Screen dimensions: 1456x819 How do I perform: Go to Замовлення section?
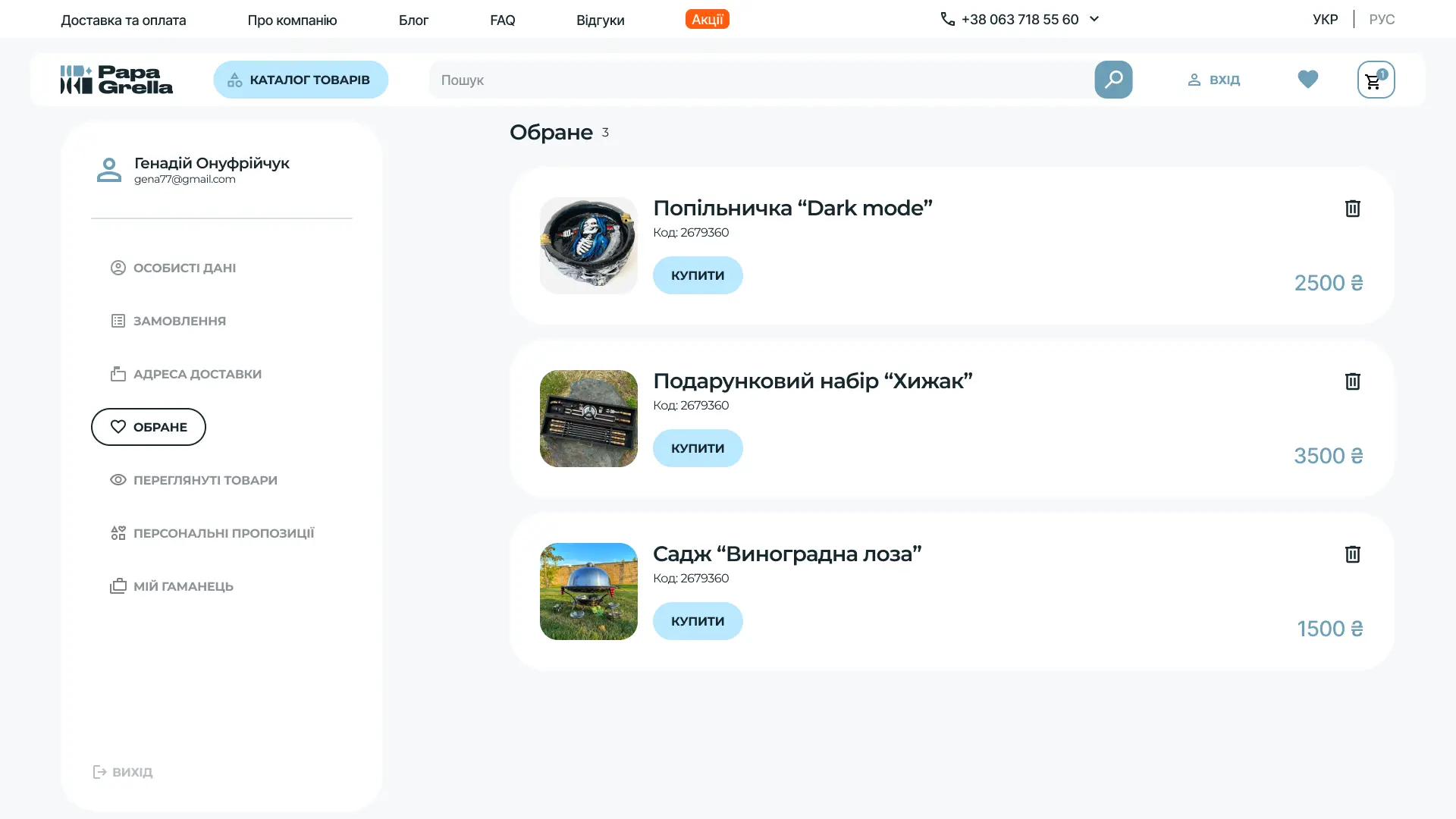click(x=179, y=321)
